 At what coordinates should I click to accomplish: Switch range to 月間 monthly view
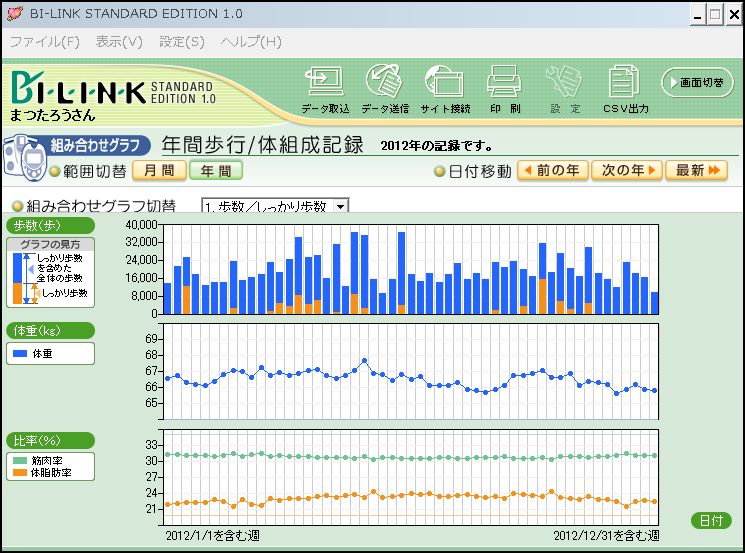[159, 171]
